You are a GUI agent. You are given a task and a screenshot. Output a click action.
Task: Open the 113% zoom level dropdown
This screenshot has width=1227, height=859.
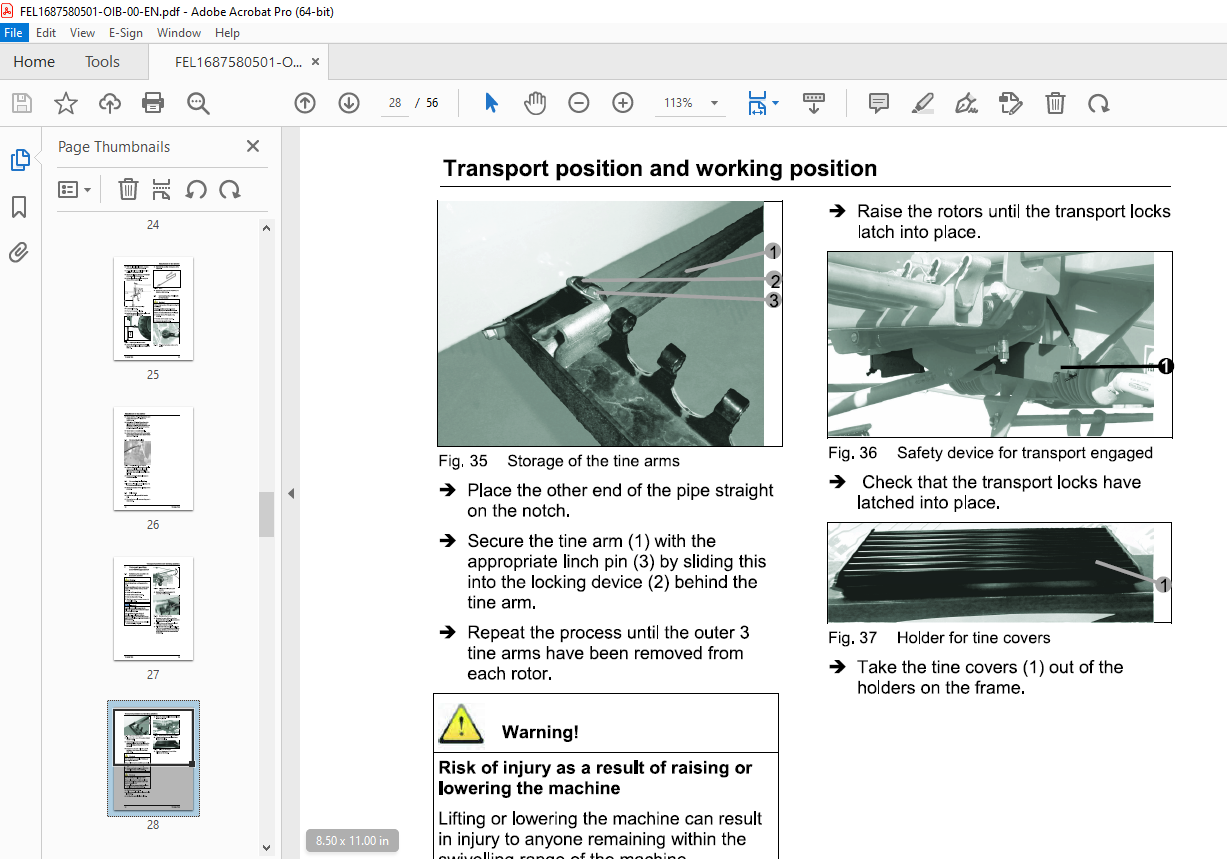click(x=714, y=103)
